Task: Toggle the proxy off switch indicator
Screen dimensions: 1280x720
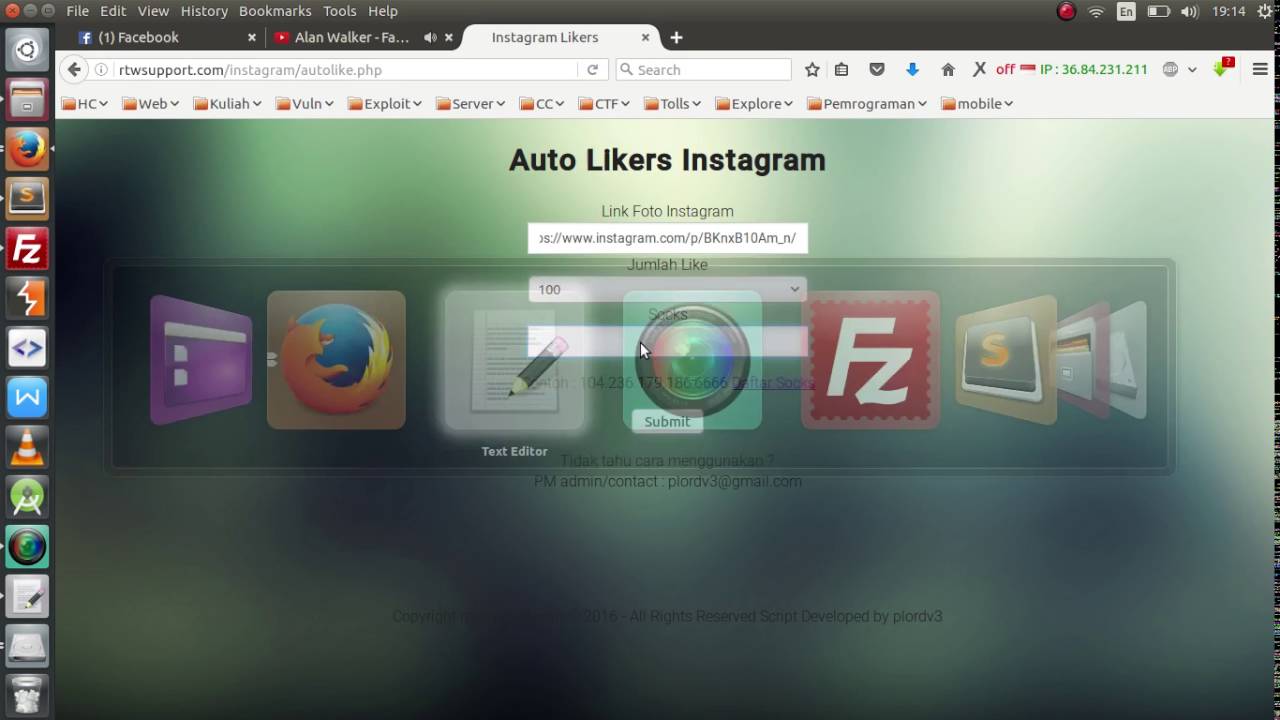Action: pyautogui.click(x=1005, y=70)
